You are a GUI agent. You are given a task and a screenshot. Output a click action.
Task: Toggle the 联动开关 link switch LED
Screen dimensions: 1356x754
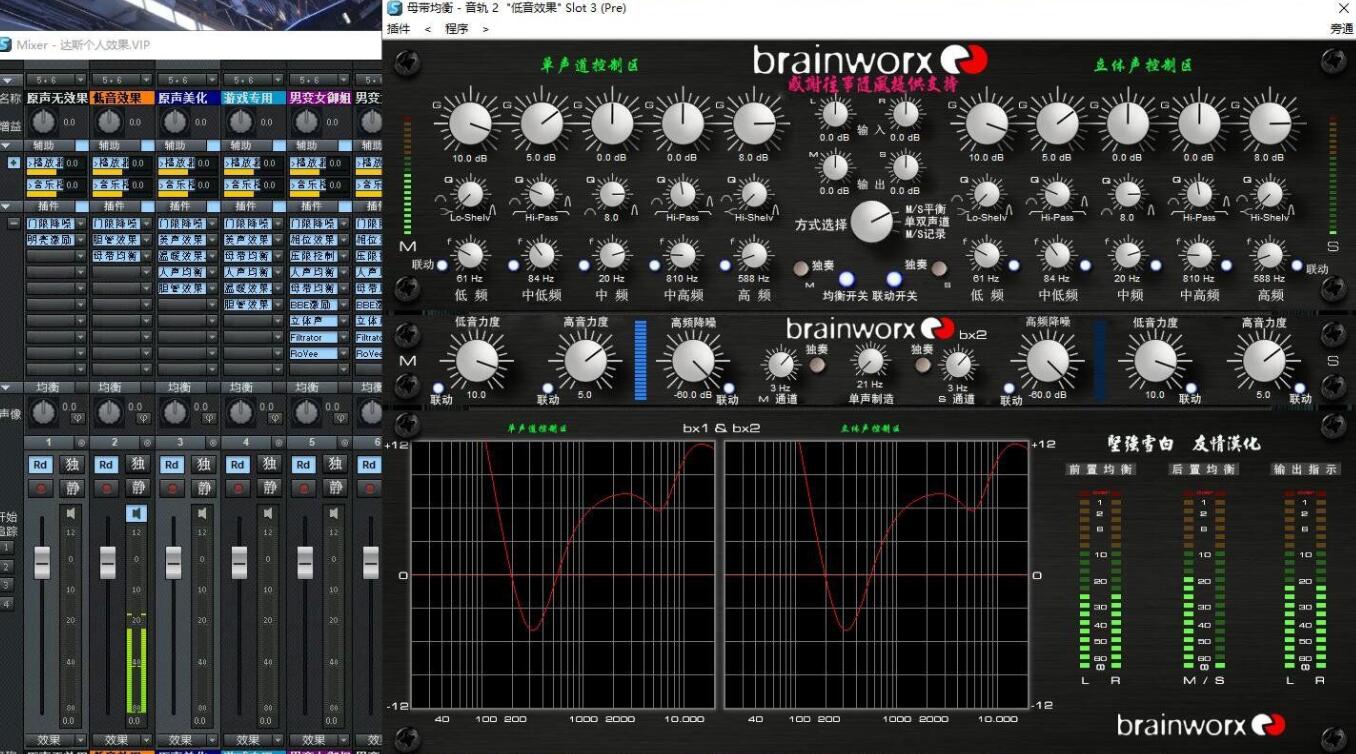click(894, 279)
